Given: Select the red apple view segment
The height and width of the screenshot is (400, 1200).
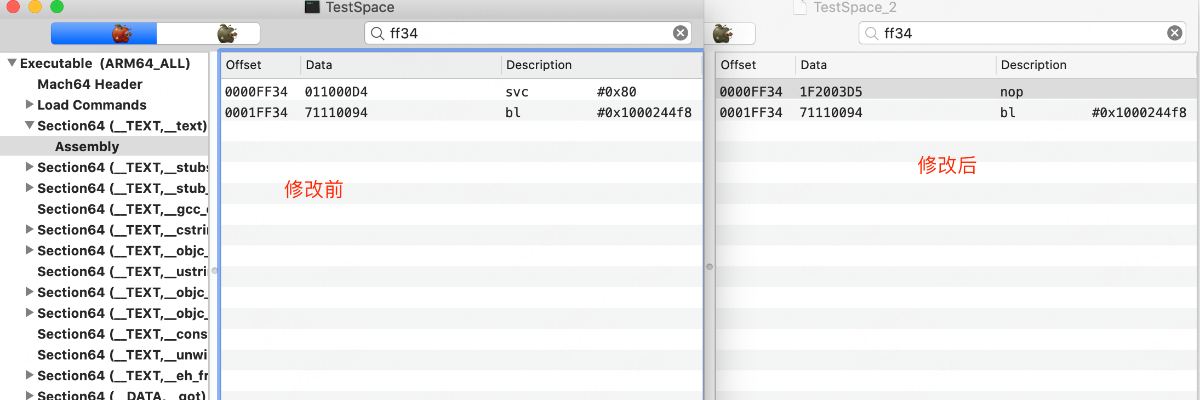Looking at the screenshot, I should (121, 33).
